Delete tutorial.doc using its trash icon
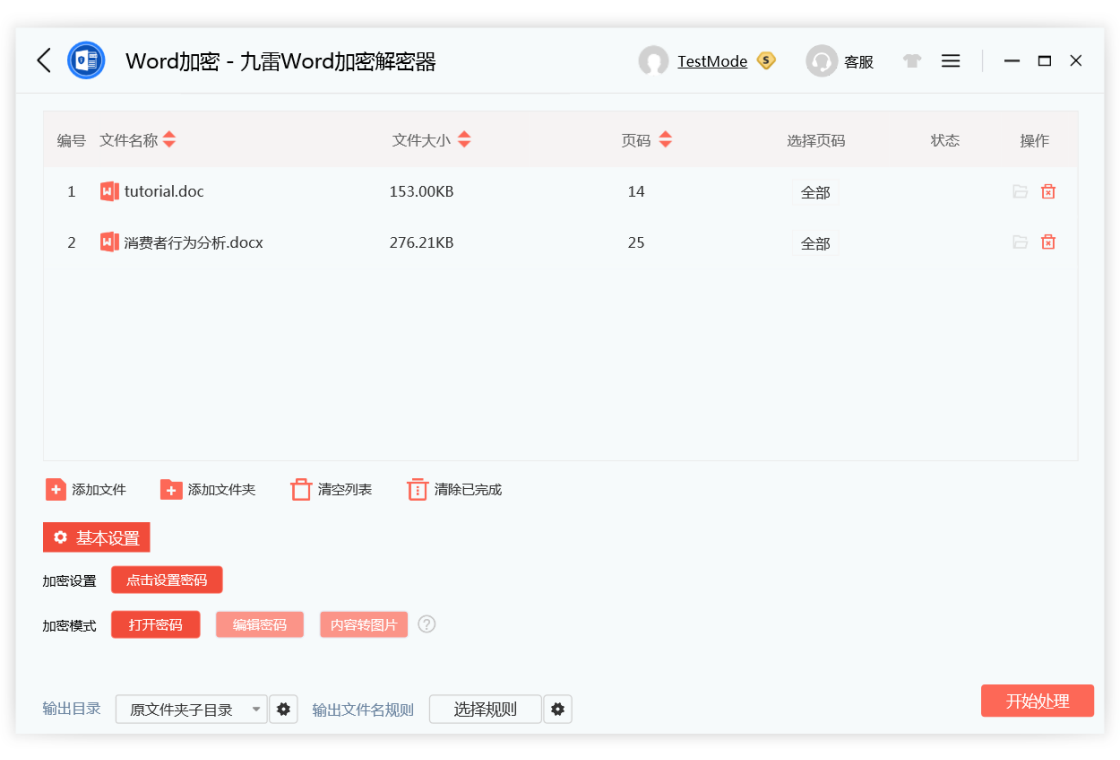Image resolution: width=1120 pixels, height=760 pixels. coord(1048,191)
